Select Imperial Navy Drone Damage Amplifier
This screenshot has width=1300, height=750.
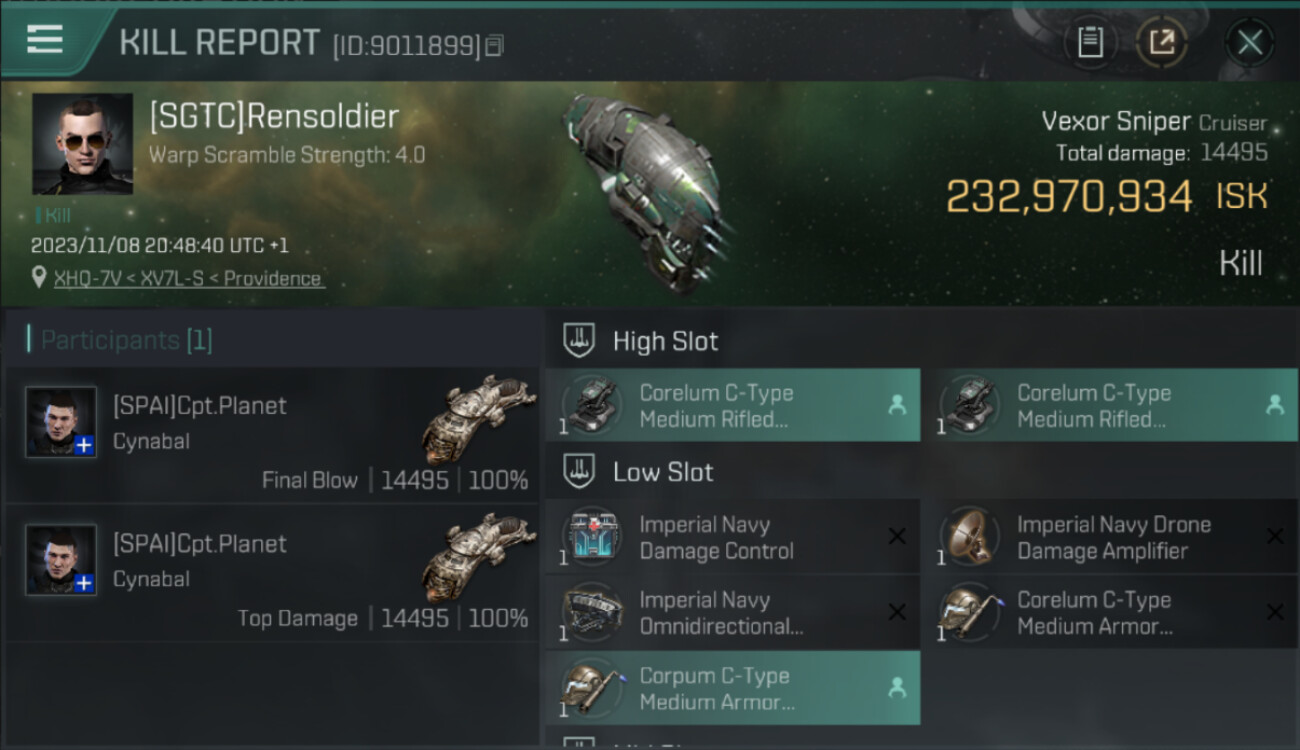click(x=1110, y=538)
